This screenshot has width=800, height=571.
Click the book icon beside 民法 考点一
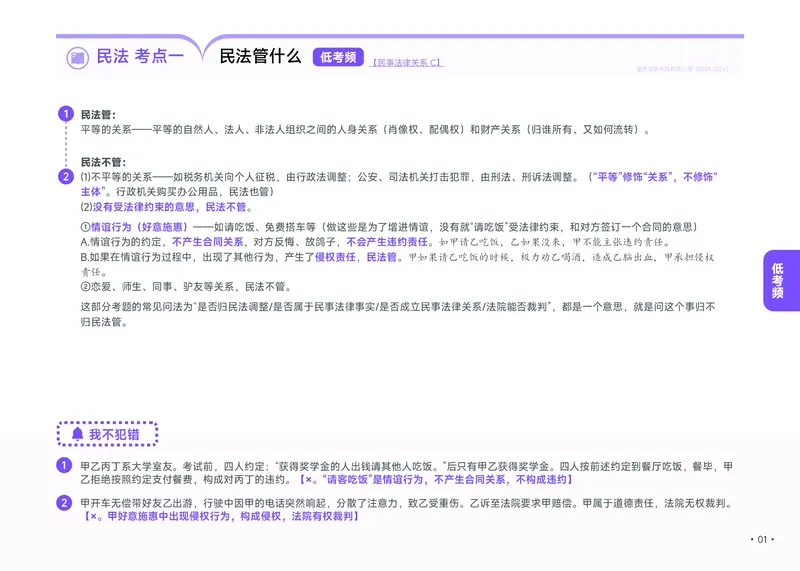[x=78, y=58]
